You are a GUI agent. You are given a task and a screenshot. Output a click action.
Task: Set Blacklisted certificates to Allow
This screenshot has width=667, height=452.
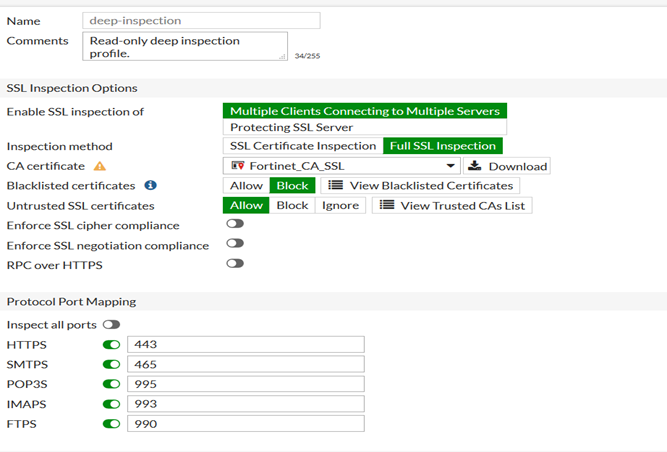(246, 185)
